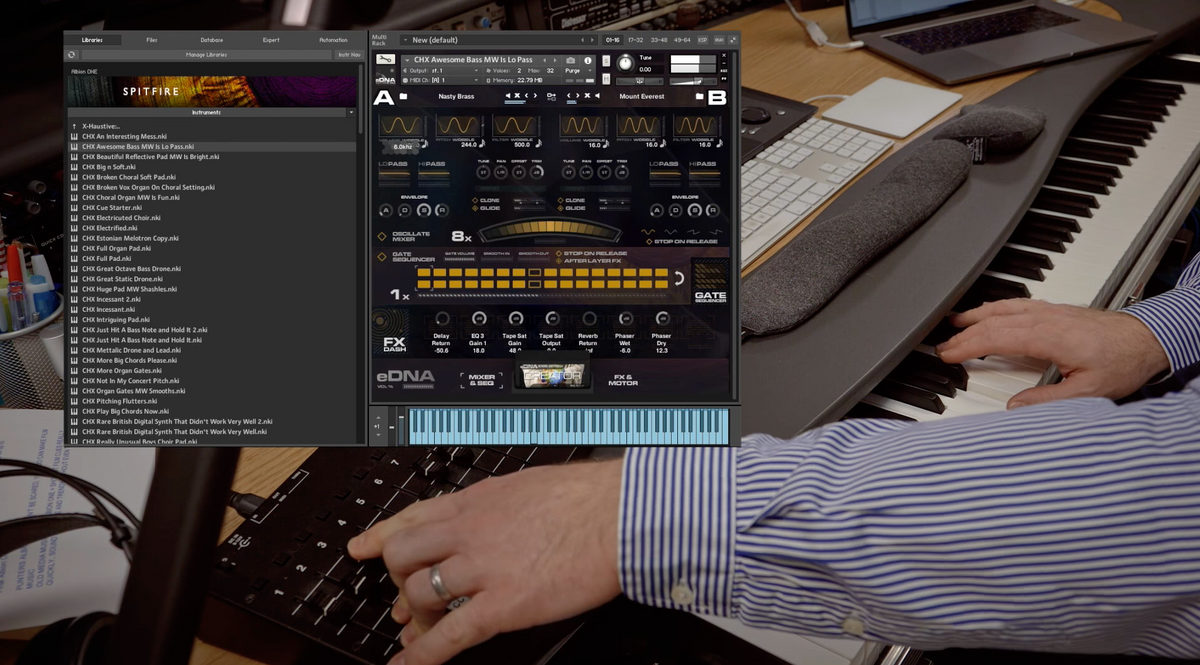The image size is (1200, 665).
Task: Toggle After Layer FX option
Action: point(558,261)
